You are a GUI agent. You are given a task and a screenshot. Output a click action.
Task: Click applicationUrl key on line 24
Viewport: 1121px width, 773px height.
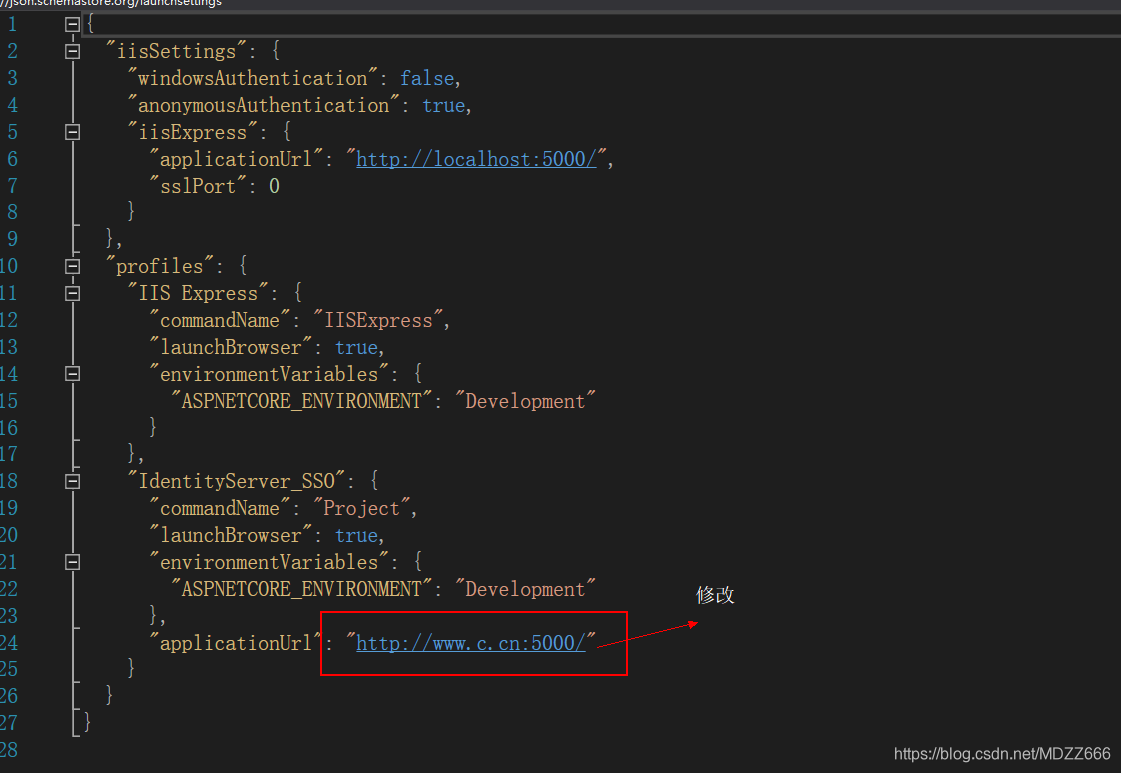[x=236, y=643]
